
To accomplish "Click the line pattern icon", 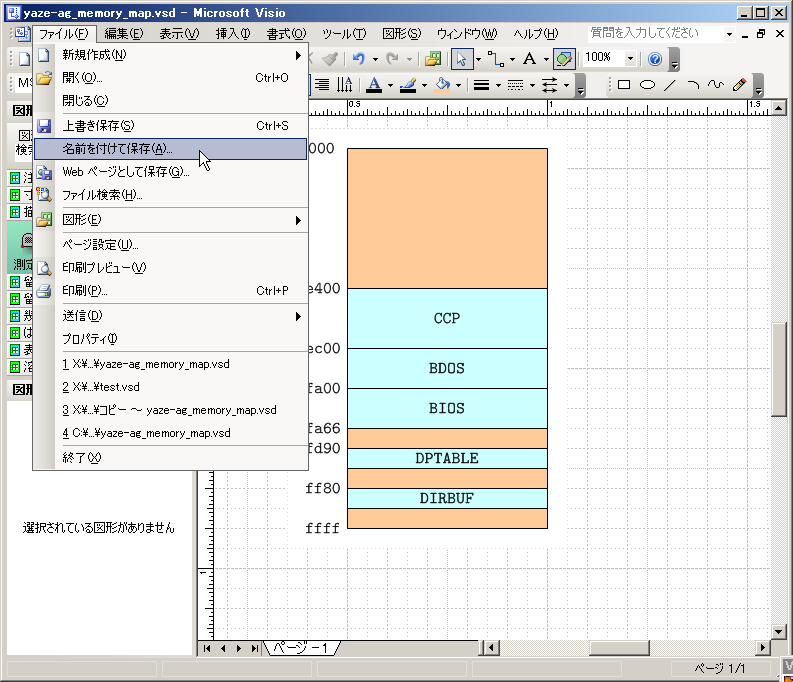I will (x=515, y=85).
